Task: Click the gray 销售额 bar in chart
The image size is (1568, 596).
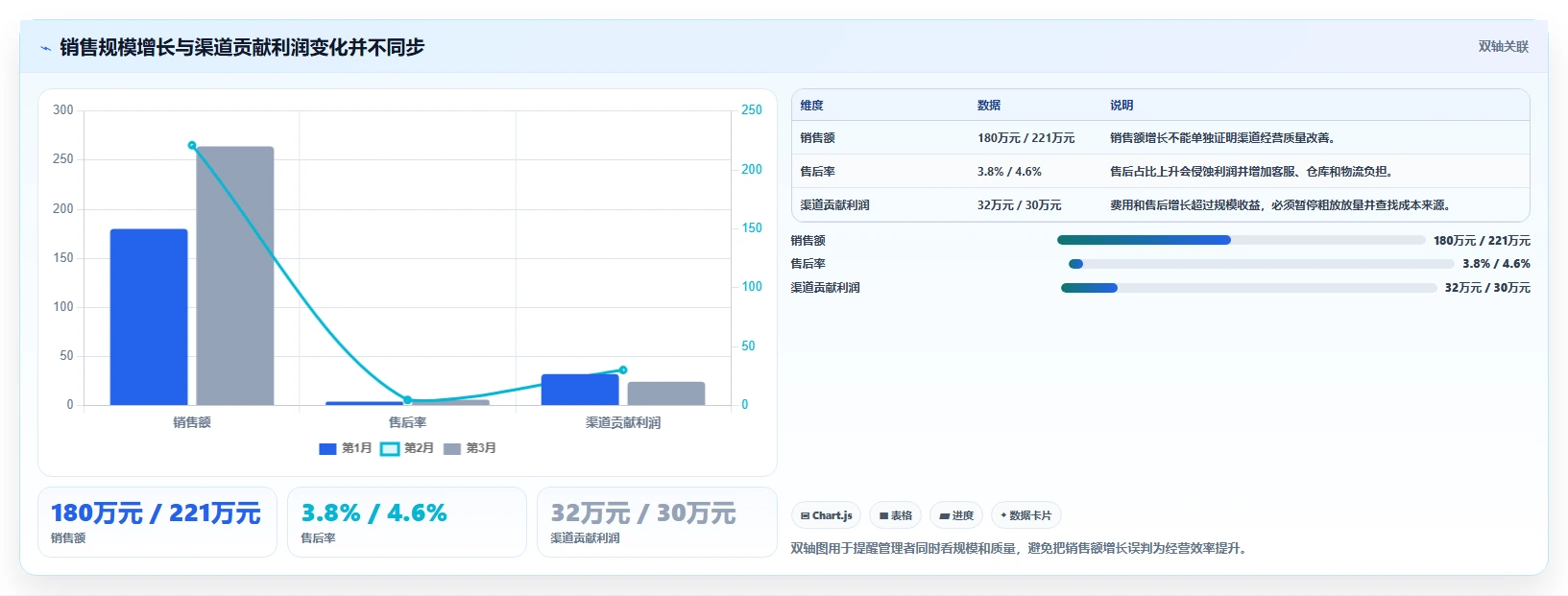Action: tap(235, 275)
